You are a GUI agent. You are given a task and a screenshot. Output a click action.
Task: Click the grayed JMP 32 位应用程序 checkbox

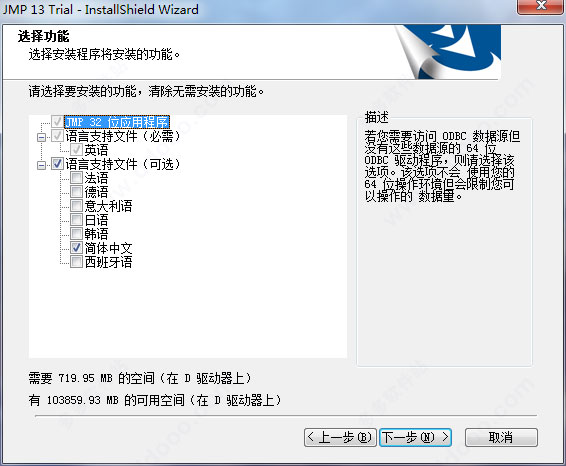pyautogui.click(x=57, y=122)
